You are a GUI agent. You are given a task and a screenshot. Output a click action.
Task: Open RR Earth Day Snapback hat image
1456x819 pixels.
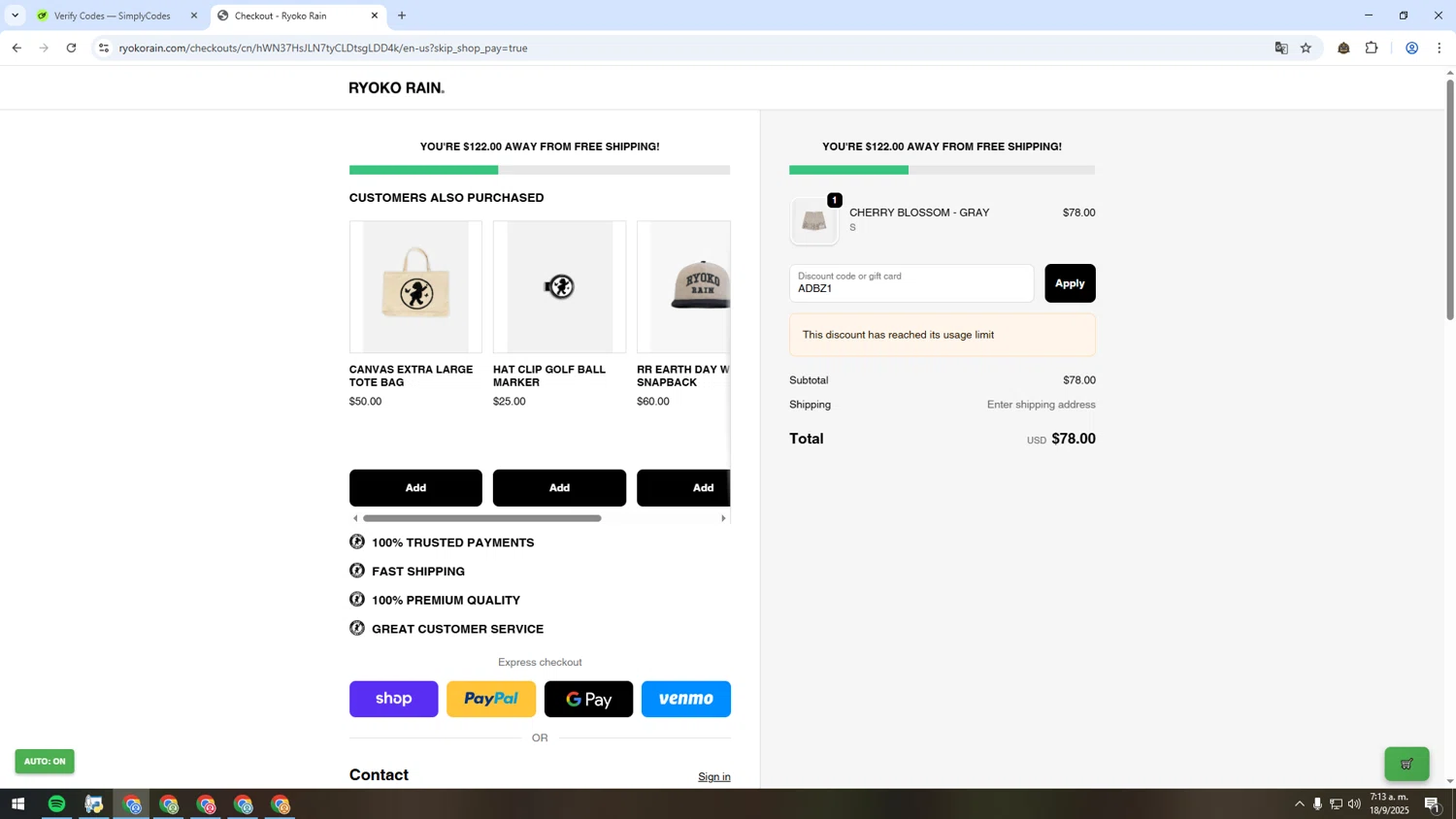pos(683,287)
